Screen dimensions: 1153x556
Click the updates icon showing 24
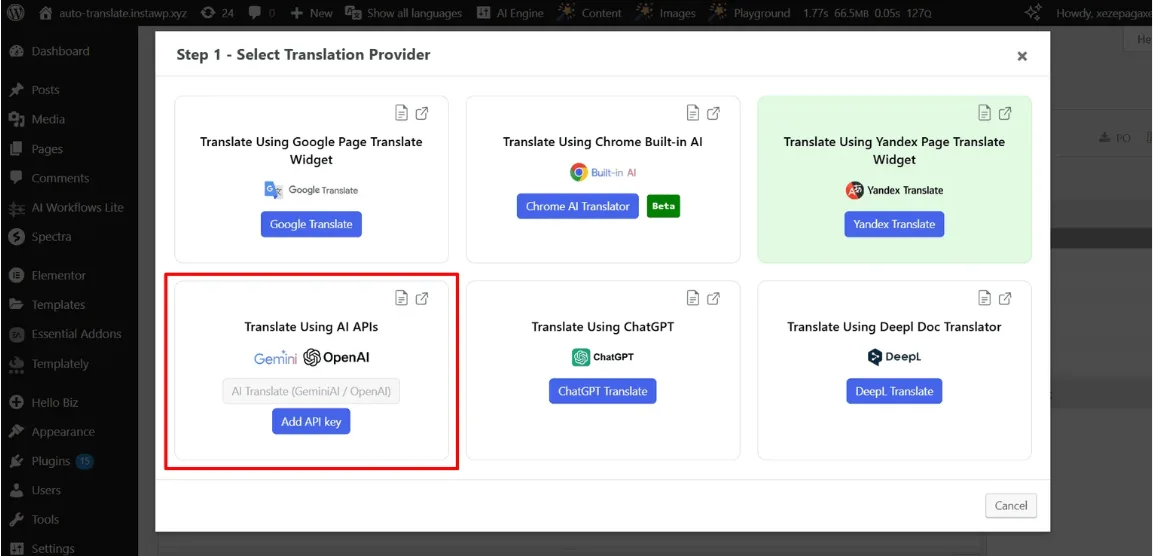click(x=217, y=13)
